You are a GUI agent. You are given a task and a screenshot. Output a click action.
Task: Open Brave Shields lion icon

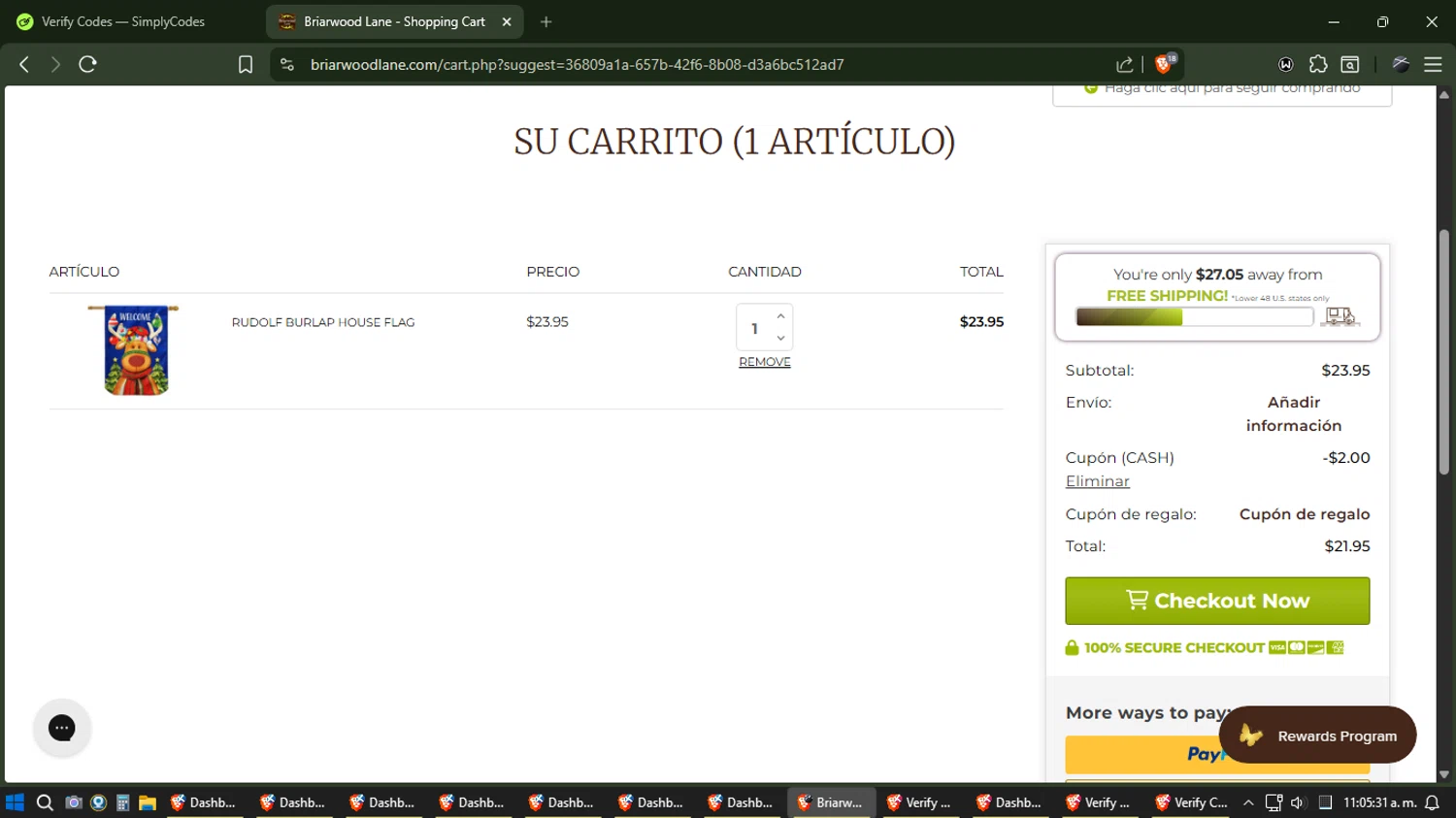point(1165,64)
